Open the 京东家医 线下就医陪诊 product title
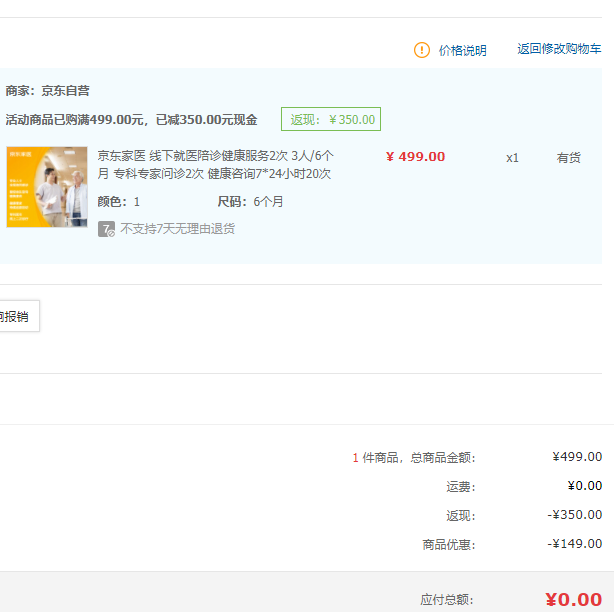614x612 pixels. [215, 164]
